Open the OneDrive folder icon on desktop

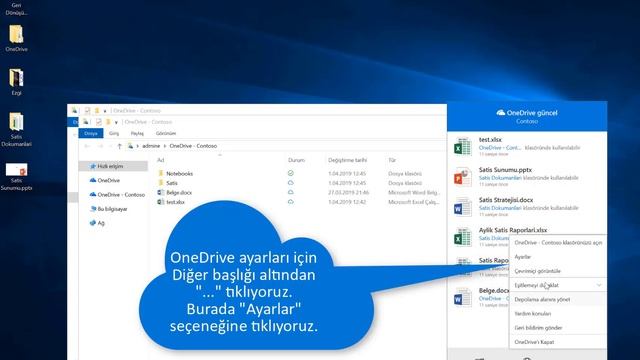[16, 35]
